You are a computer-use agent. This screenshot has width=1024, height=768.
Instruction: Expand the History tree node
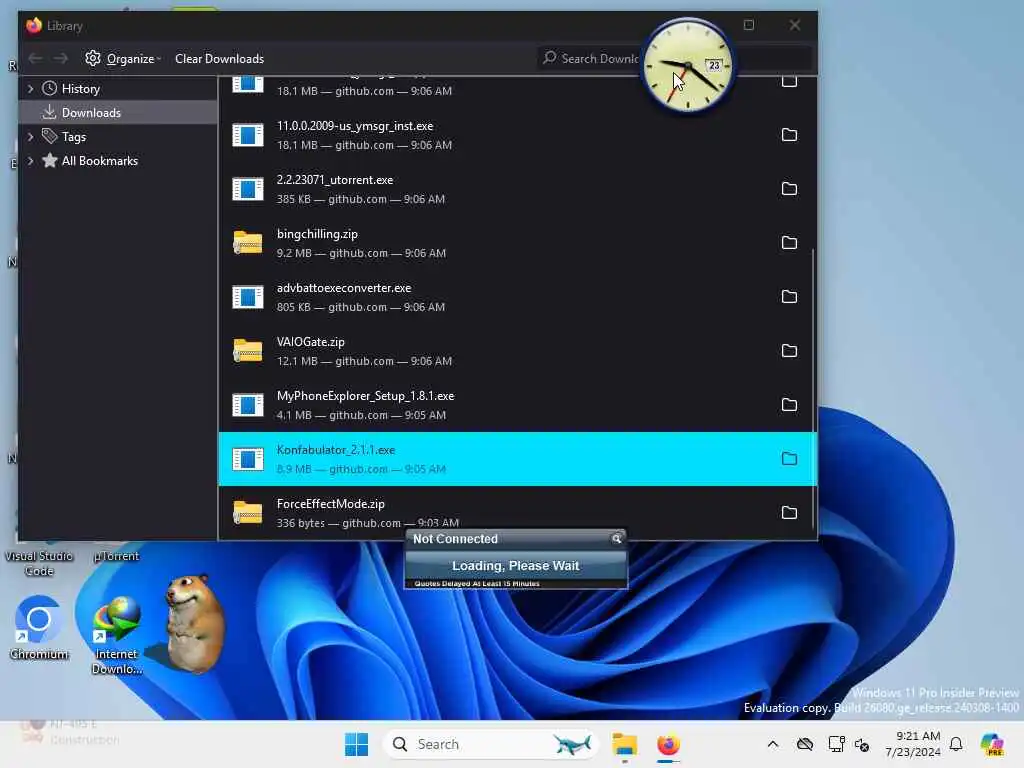[30, 89]
